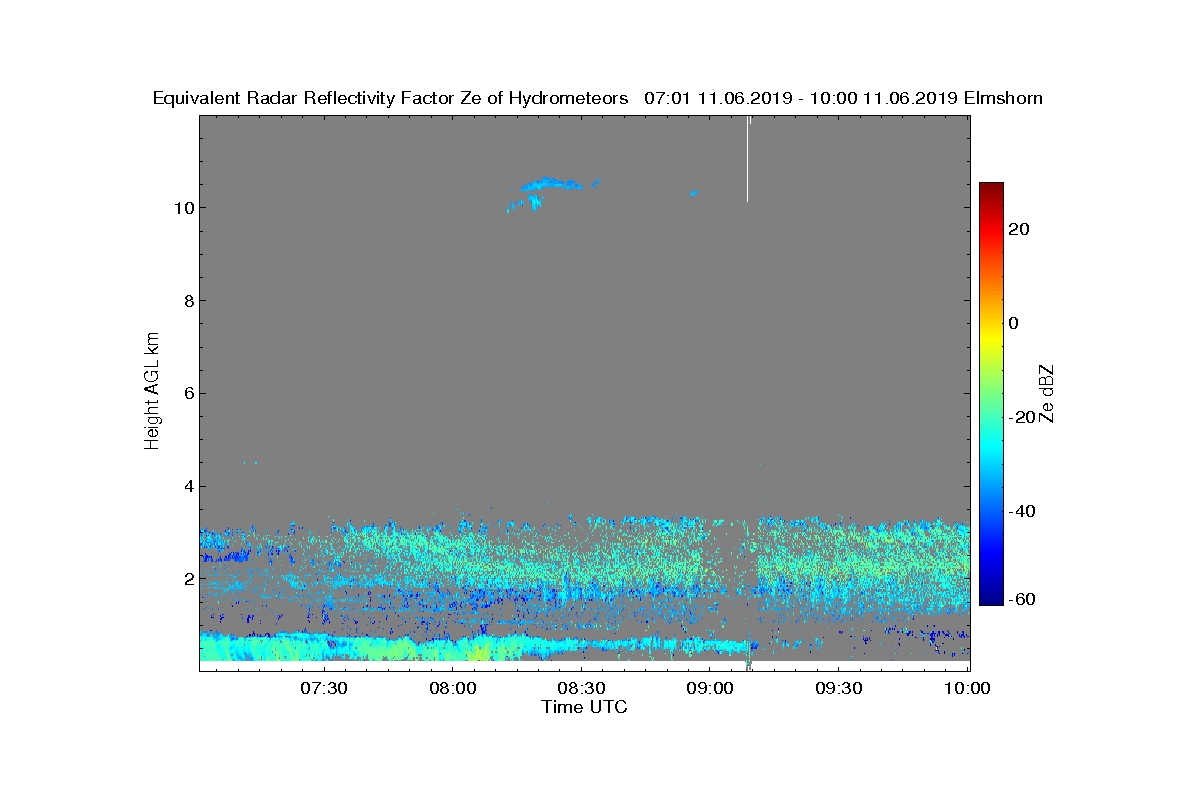Click the 'Time UTC' axis title
Image resolution: width=1200 pixels, height=800 pixels.
[x=585, y=707]
